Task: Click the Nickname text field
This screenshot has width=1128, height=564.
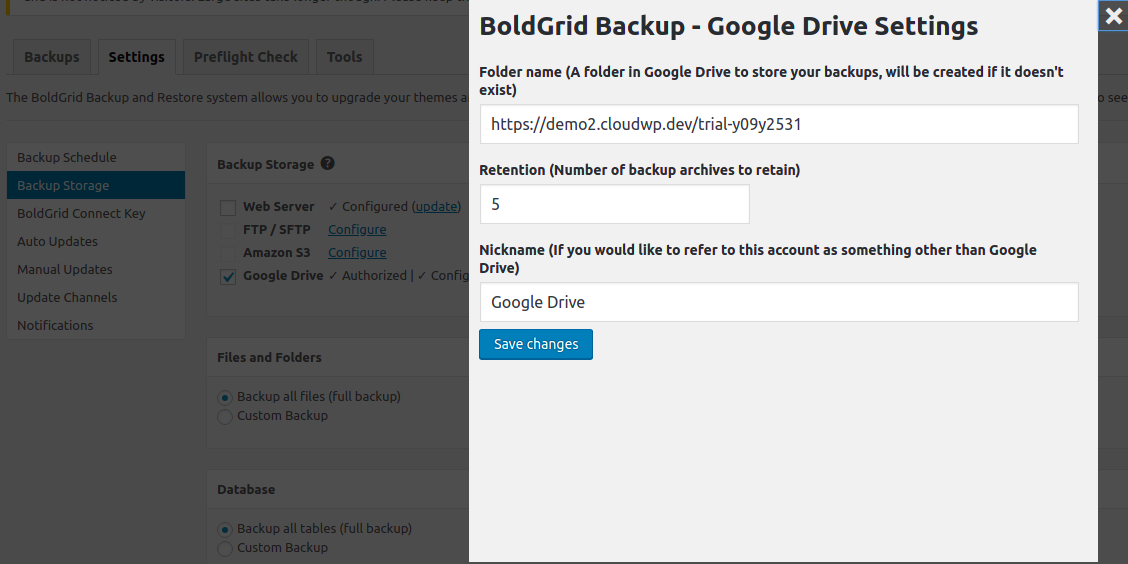Action: pyautogui.click(x=778, y=302)
